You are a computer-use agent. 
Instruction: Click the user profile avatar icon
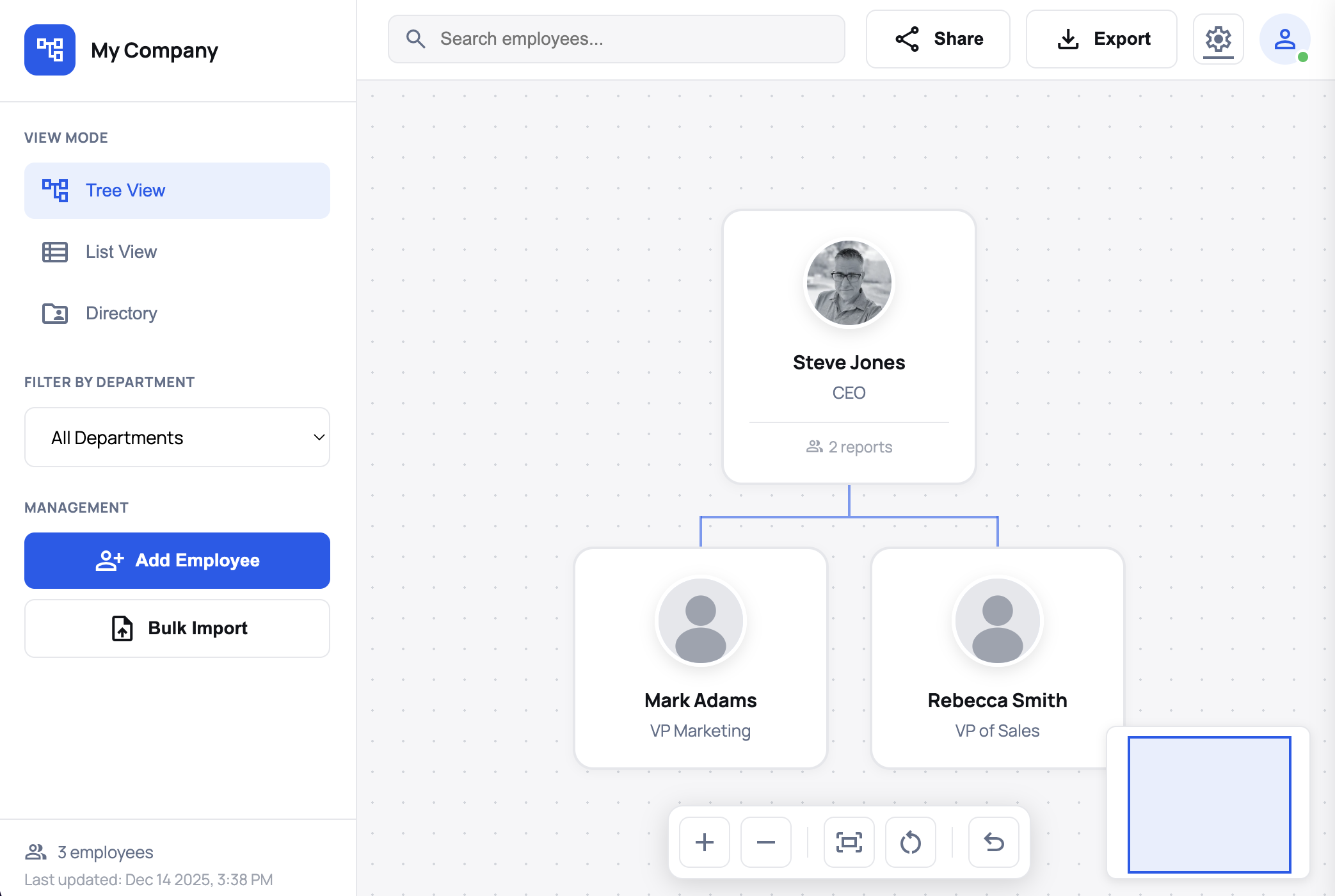[1284, 40]
